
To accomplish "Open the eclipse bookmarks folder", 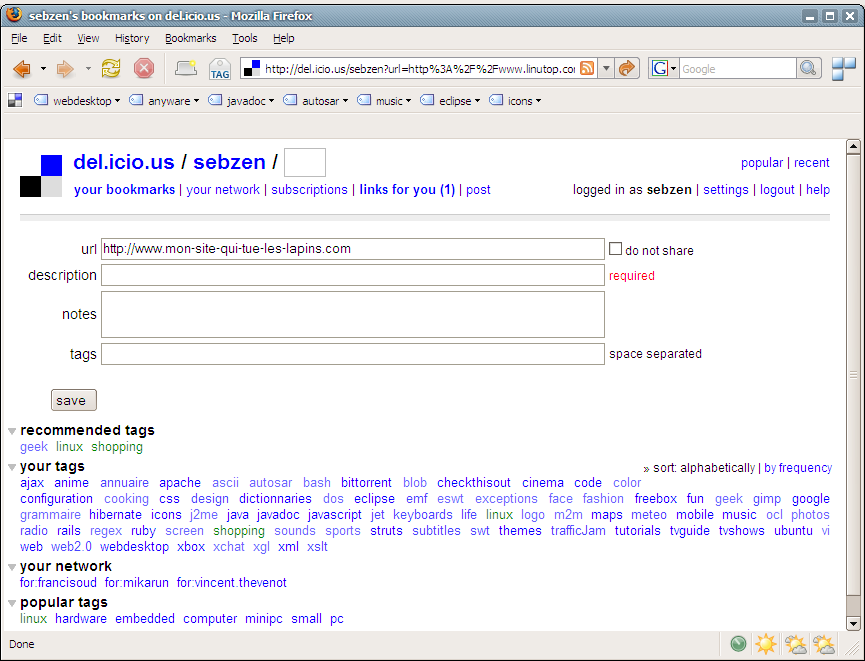I will [450, 100].
